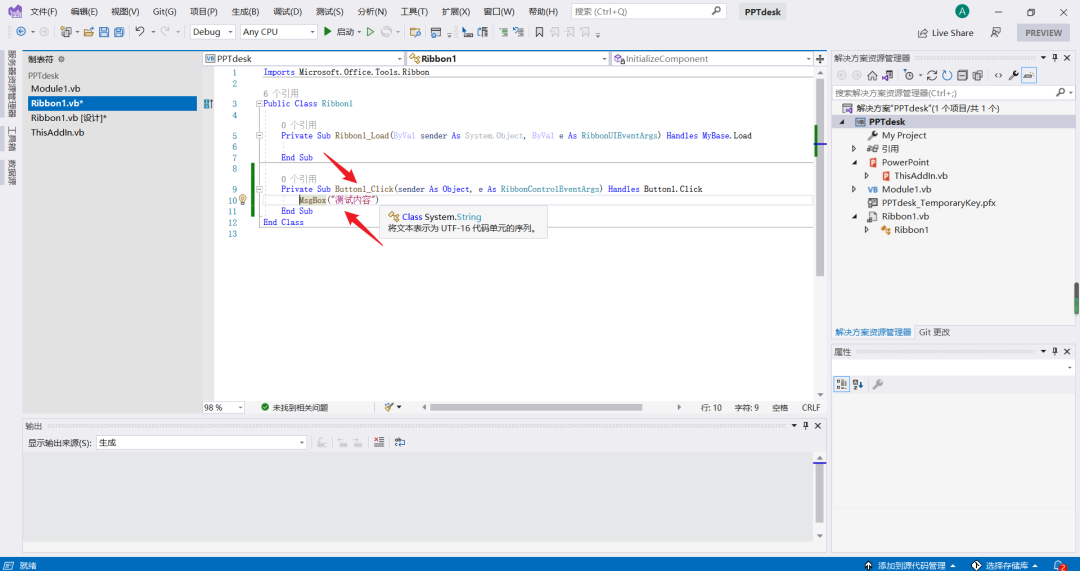The height and width of the screenshot is (571, 1080).
Task: Open the Git(G) menu
Action: pyautogui.click(x=164, y=12)
